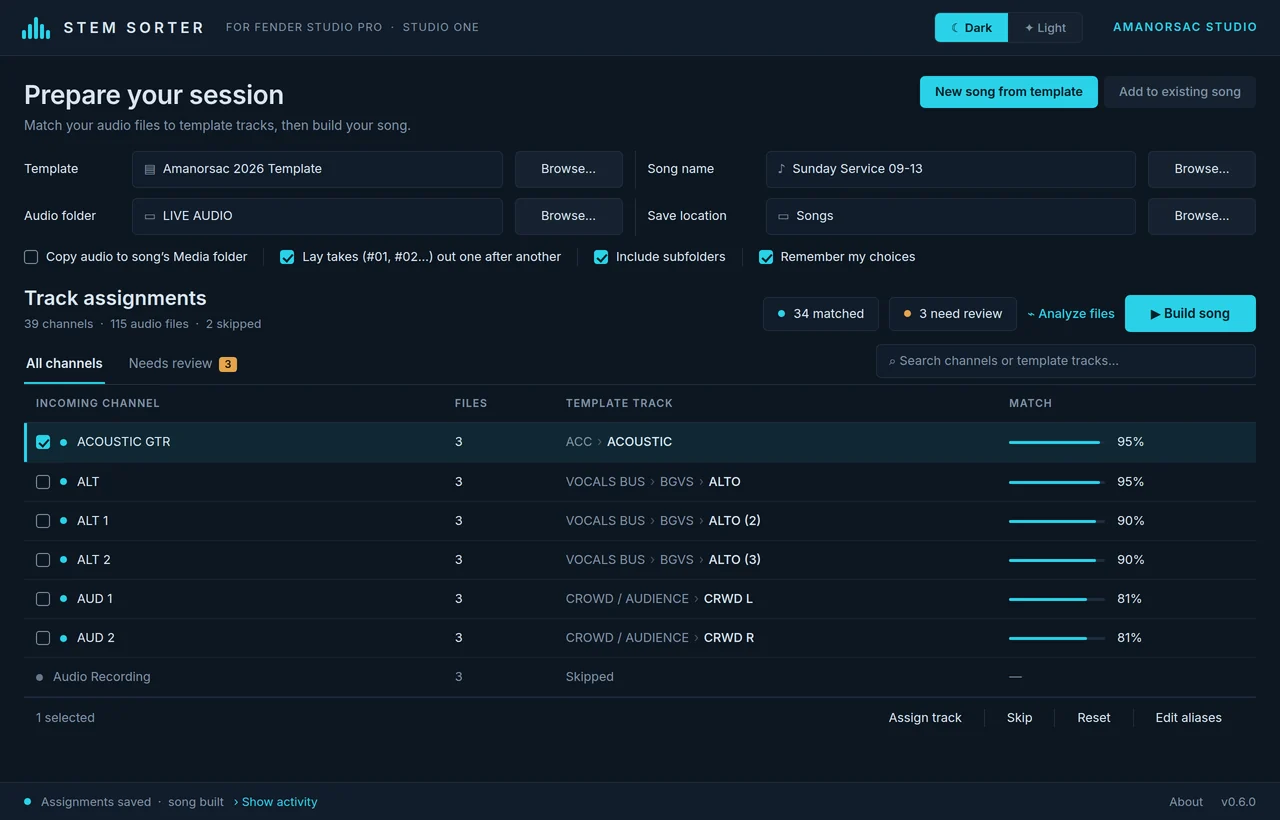
Task: Toggle Lay takes out one after another
Action: click(x=287, y=257)
